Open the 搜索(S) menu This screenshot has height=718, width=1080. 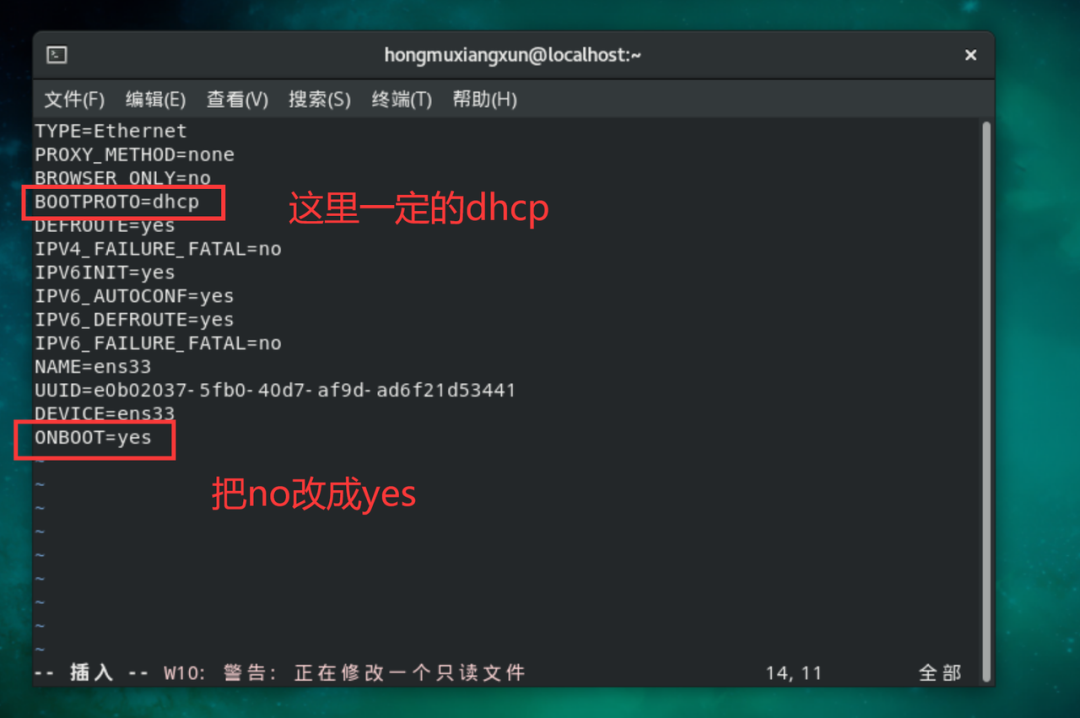pyautogui.click(x=320, y=99)
